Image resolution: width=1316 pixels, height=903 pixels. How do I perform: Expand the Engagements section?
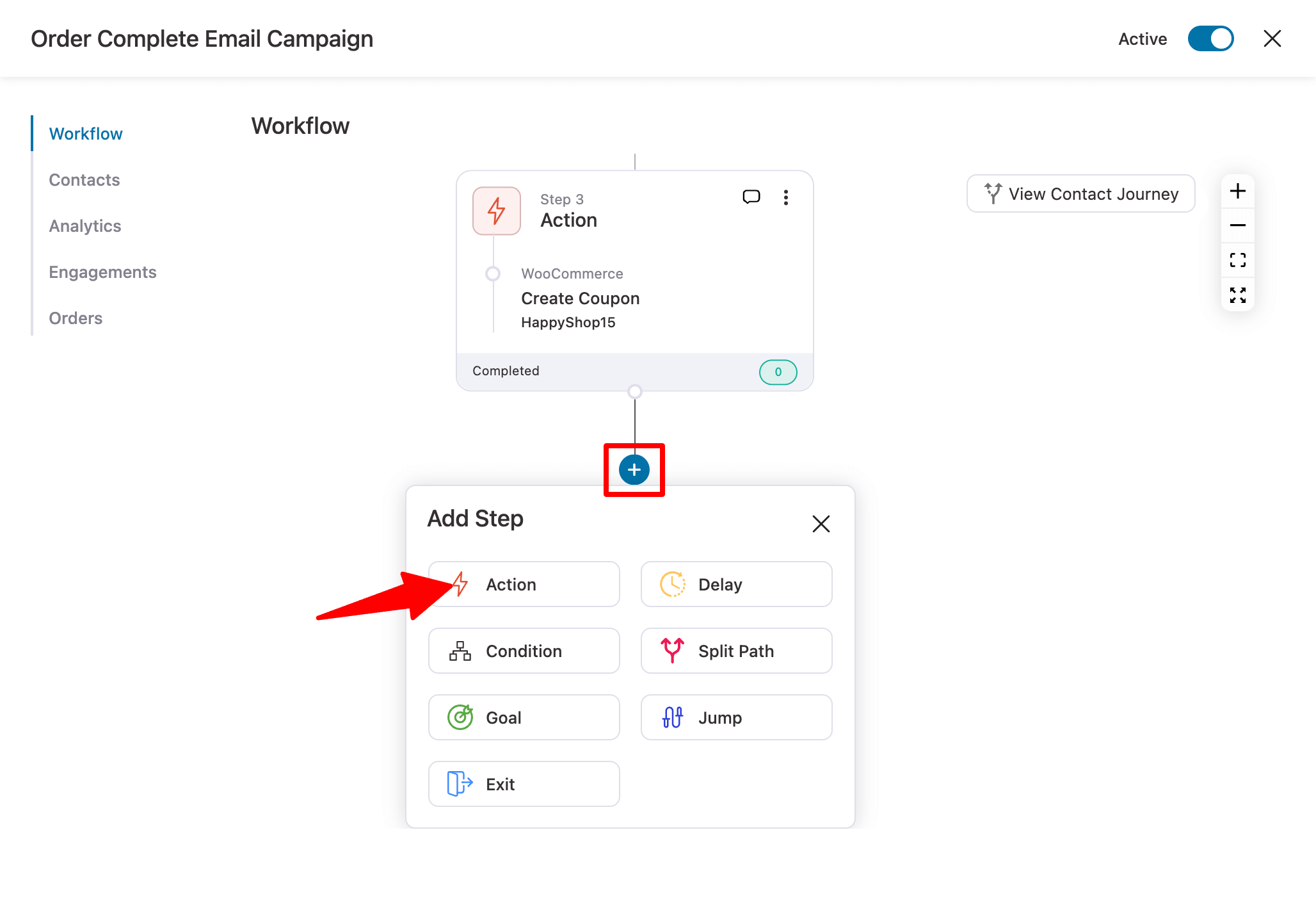click(102, 272)
